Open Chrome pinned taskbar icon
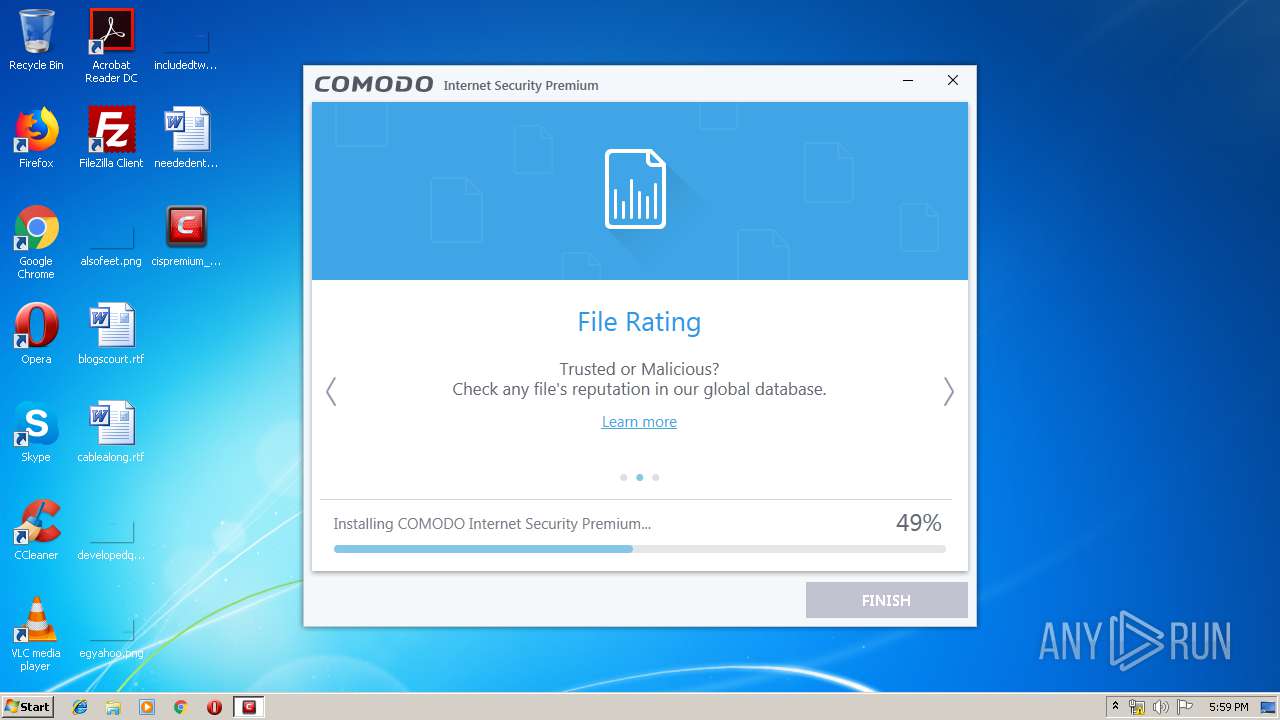Image resolution: width=1280 pixels, height=720 pixels. coord(180,707)
